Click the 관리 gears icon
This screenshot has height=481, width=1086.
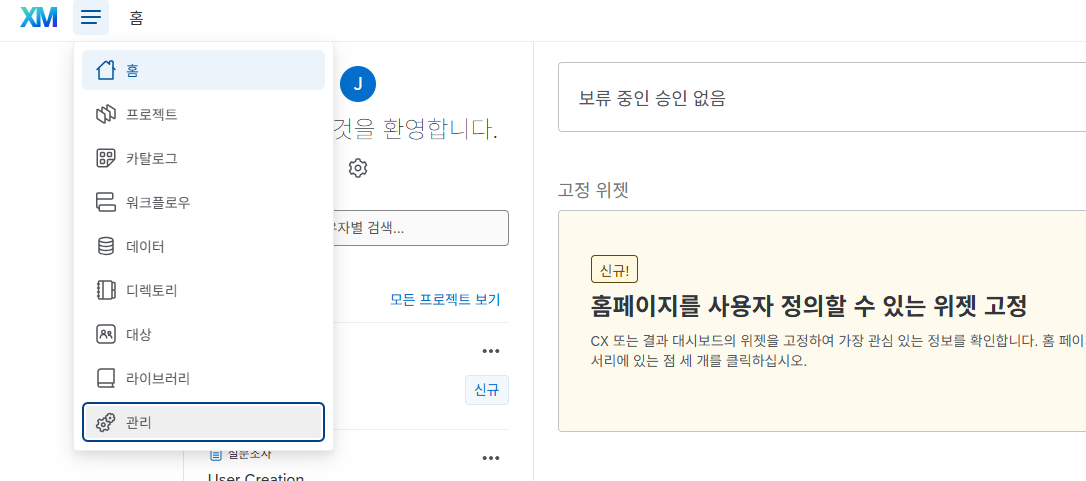coord(105,422)
